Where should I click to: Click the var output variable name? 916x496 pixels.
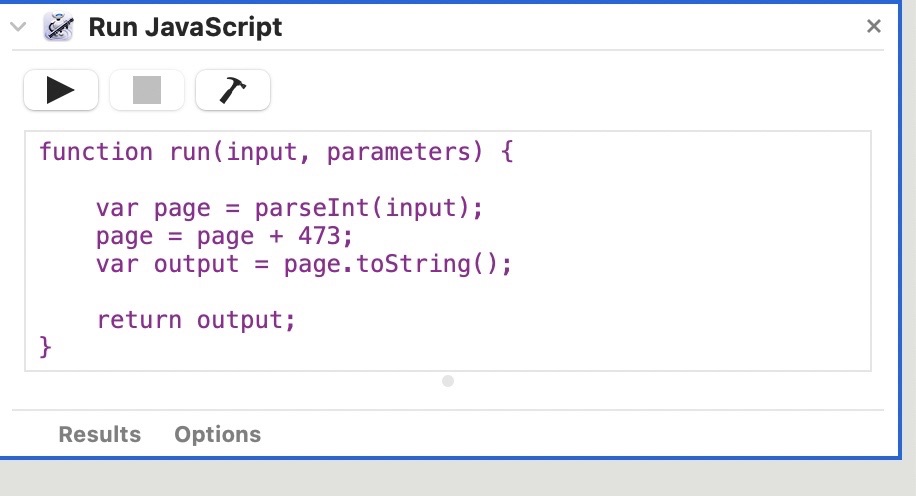[x=196, y=264]
